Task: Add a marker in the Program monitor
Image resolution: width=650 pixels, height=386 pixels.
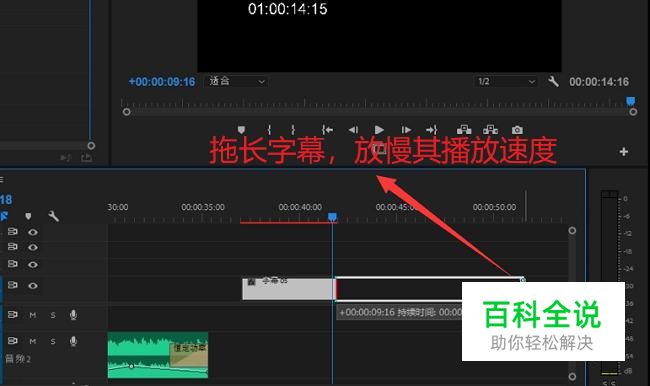Action: click(x=241, y=130)
